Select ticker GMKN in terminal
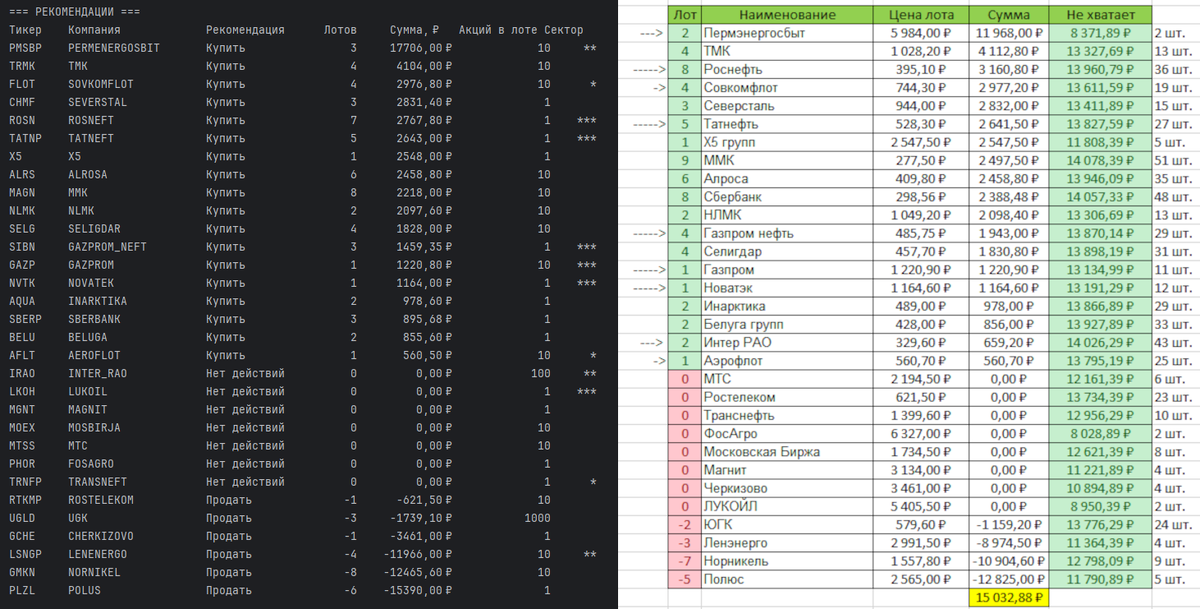This screenshot has height=609, width=1200. click(22, 572)
